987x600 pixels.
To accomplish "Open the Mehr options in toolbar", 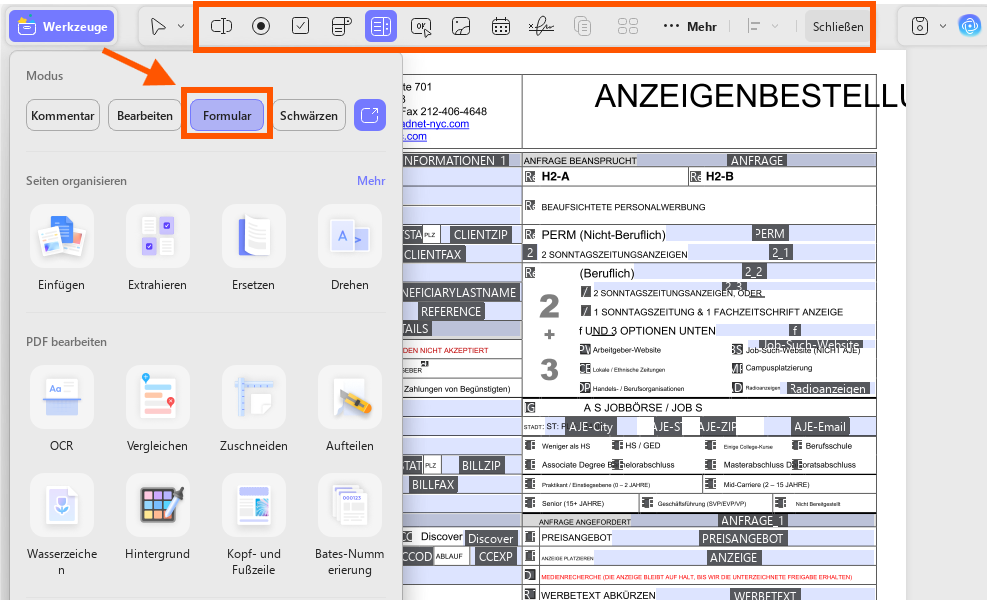I will (690, 26).
